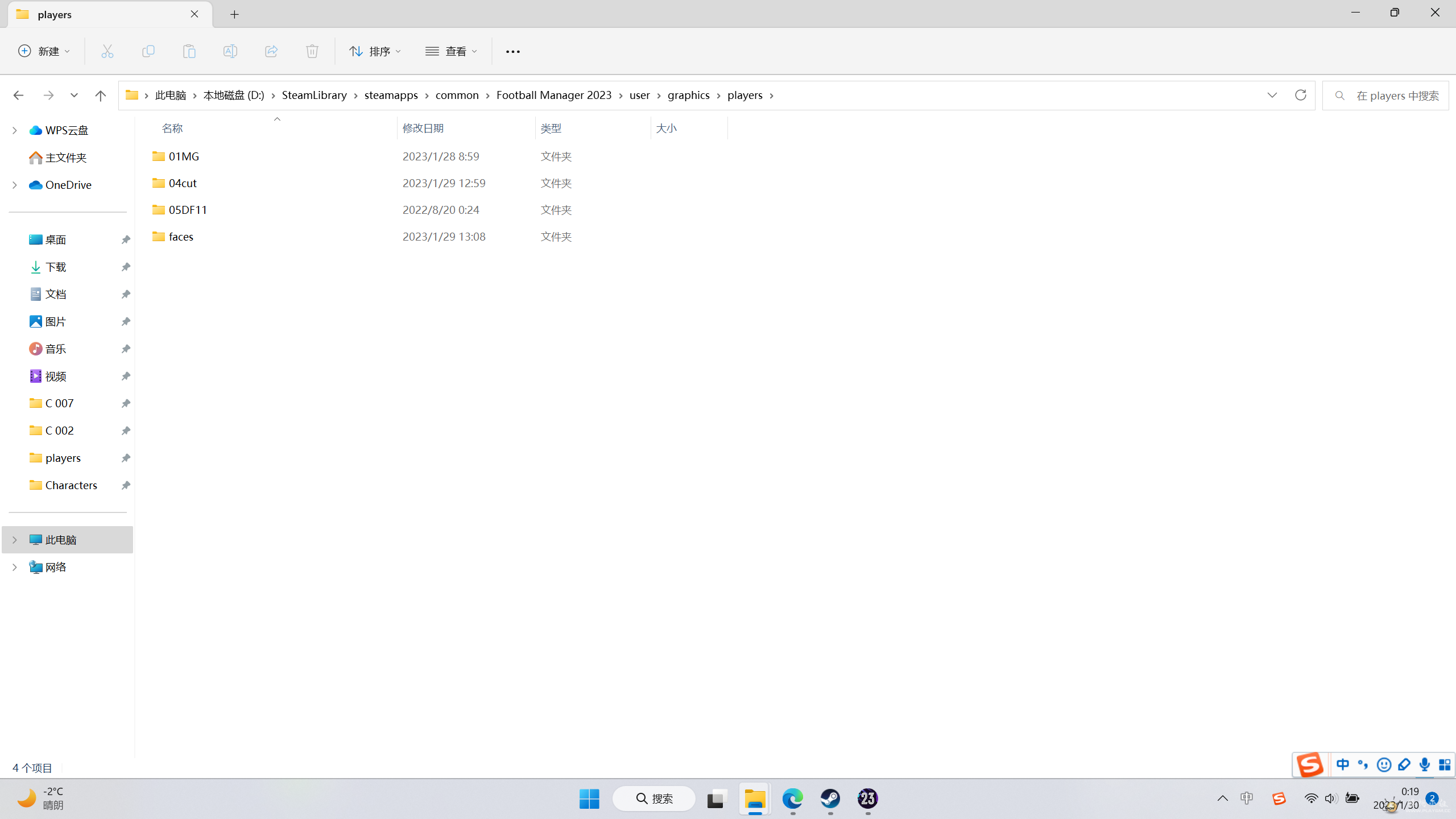
Task: Expand the 网络 tree node
Action: [x=15, y=567]
